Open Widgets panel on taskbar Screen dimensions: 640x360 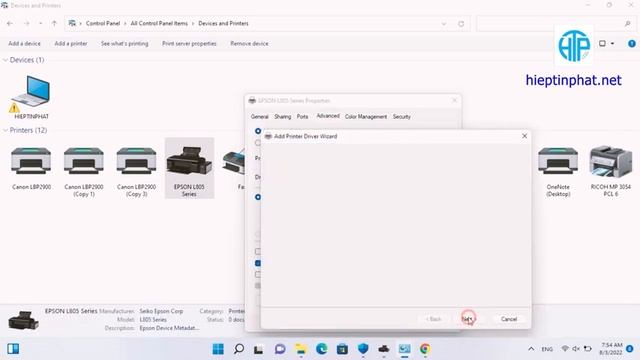coord(13,349)
